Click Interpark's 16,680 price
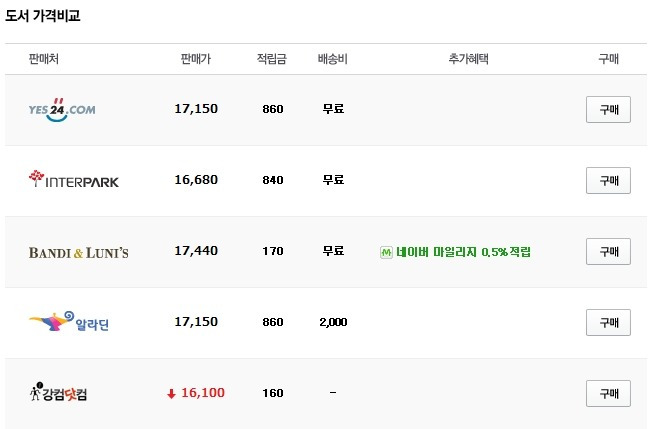 tap(196, 180)
